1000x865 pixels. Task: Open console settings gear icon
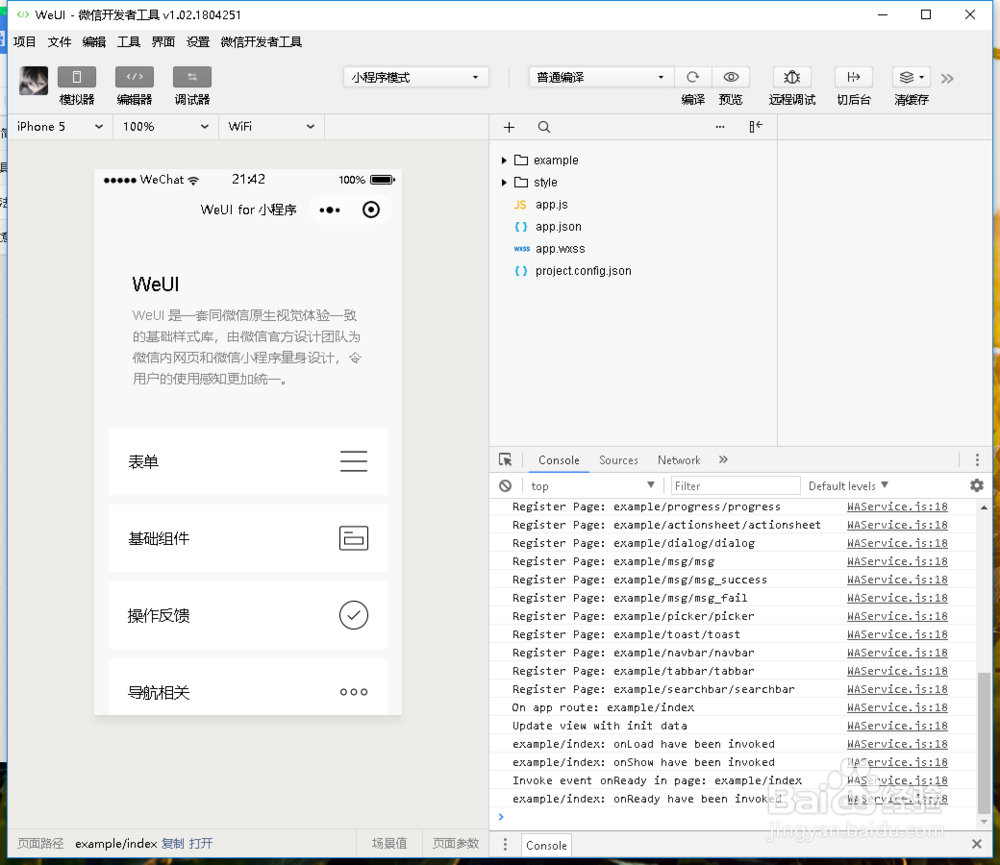tap(976, 485)
